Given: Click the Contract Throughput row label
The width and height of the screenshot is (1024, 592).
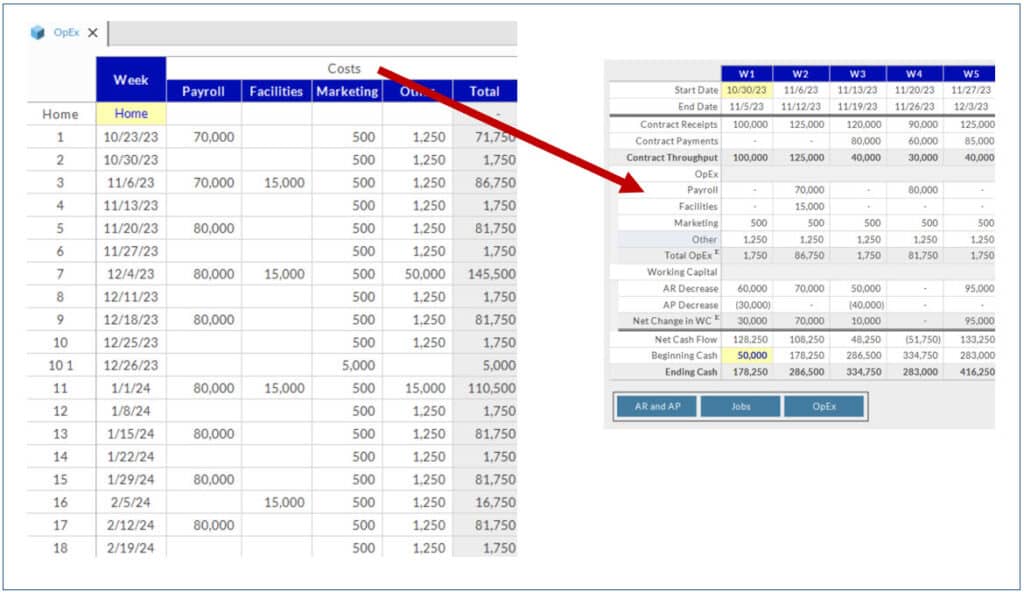Looking at the screenshot, I should click(x=672, y=157).
